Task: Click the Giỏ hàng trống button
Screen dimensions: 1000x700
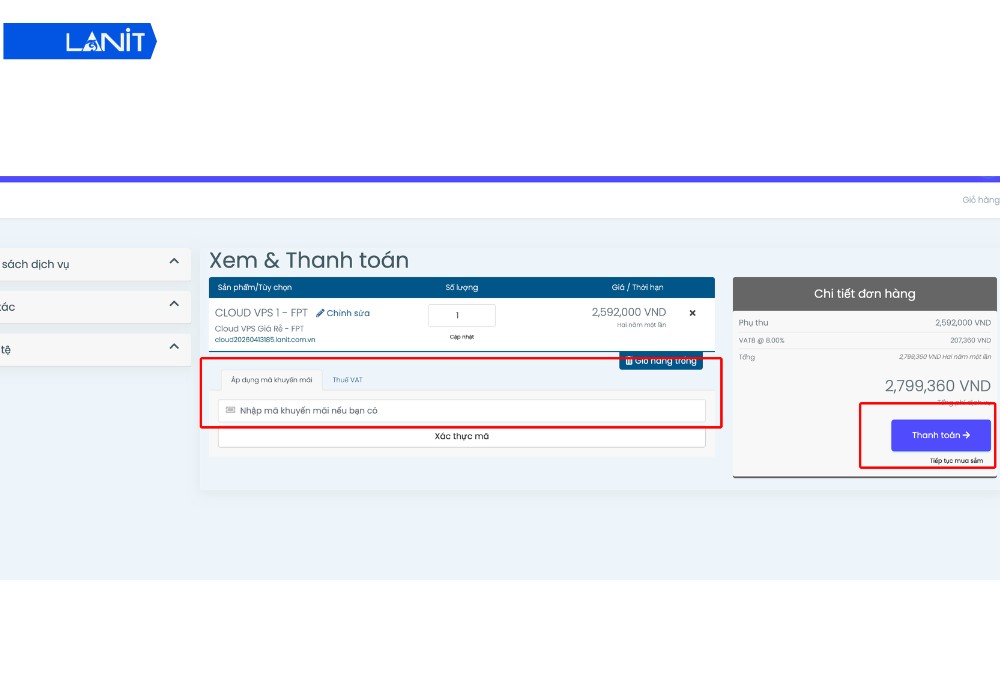Action: tap(660, 361)
